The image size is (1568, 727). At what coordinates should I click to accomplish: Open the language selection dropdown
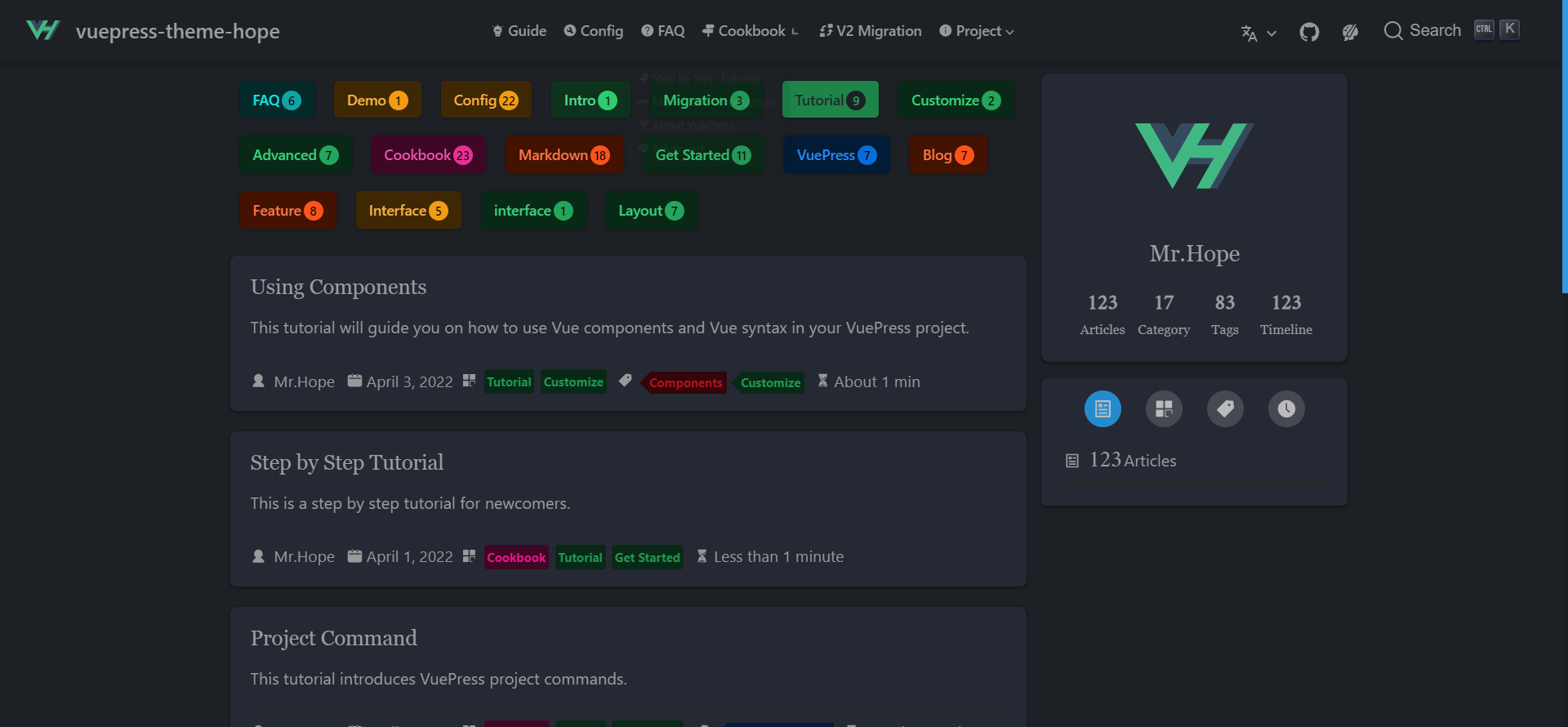point(1258,33)
